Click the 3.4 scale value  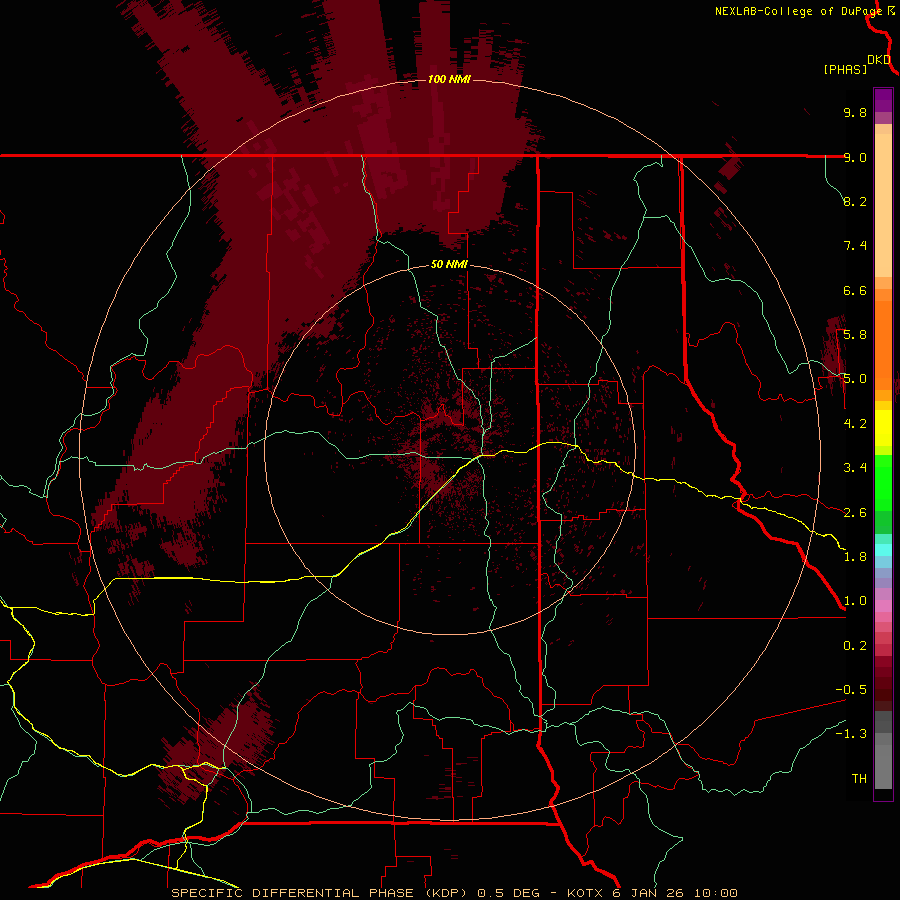(855, 468)
